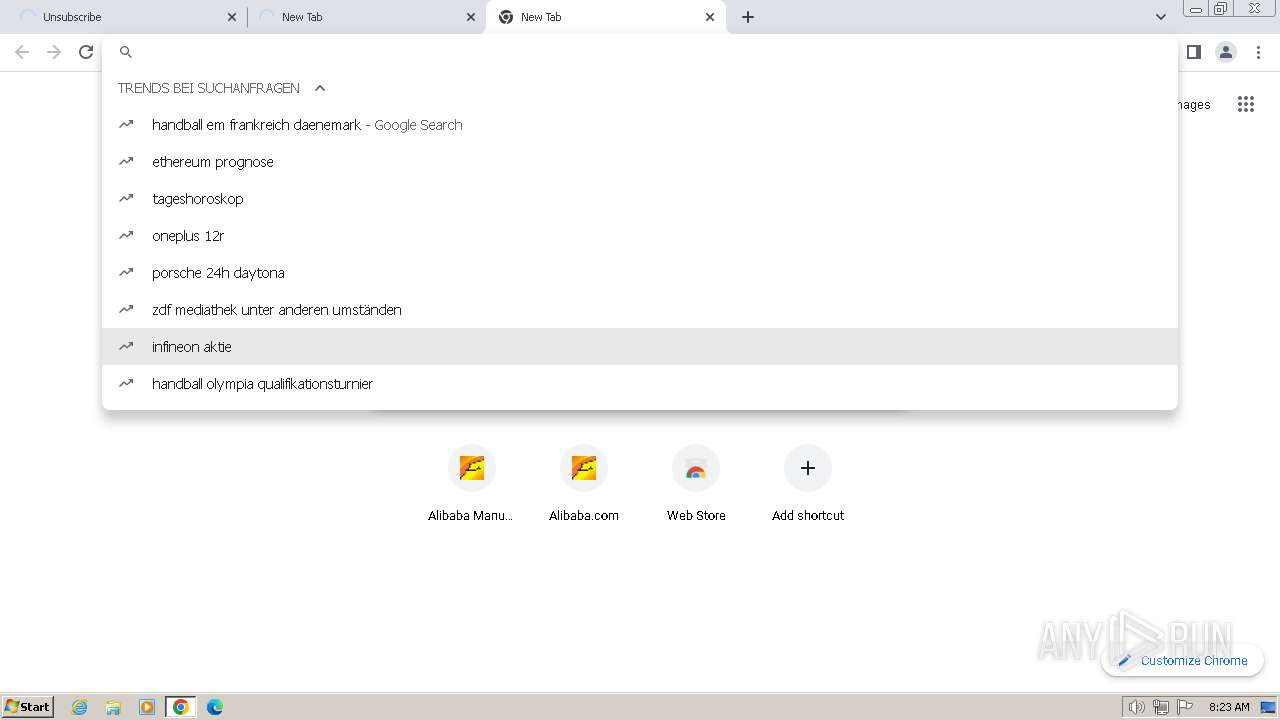
Task: Open the Windows Start menu
Action: 28,706
